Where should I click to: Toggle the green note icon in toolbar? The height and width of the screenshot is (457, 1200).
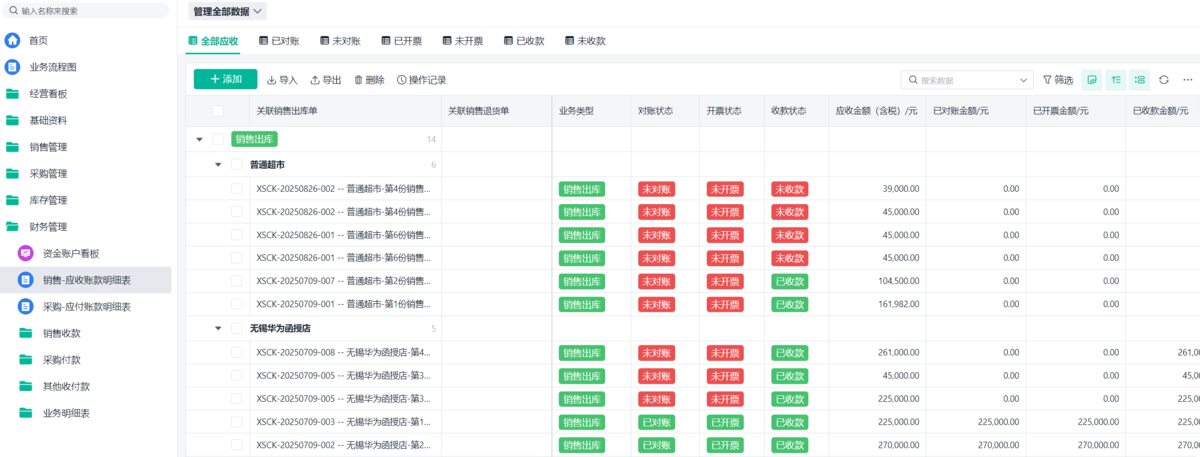click(x=1093, y=80)
